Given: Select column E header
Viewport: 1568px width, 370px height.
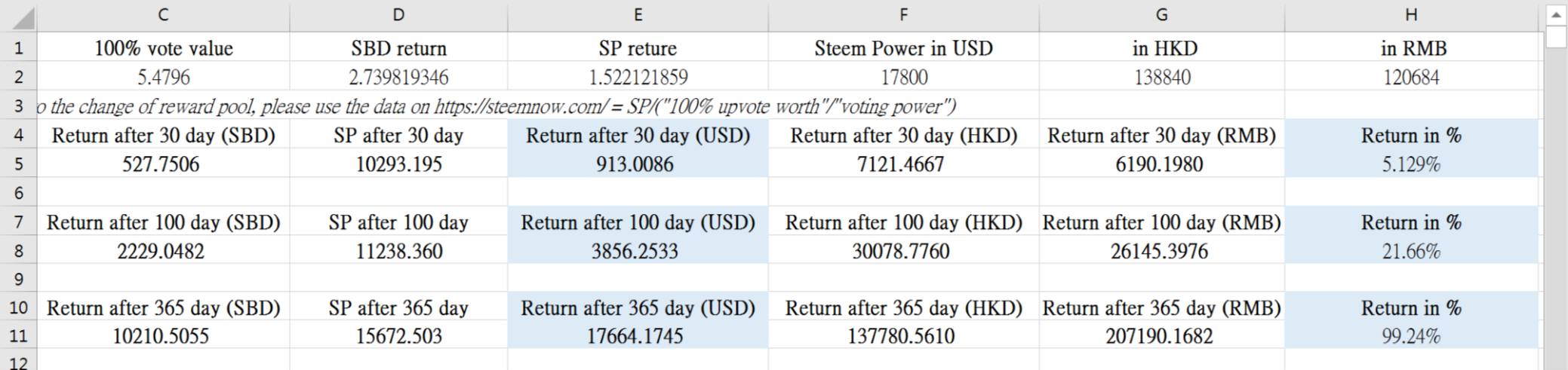Looking at the screenshot, I should [638, 15].
